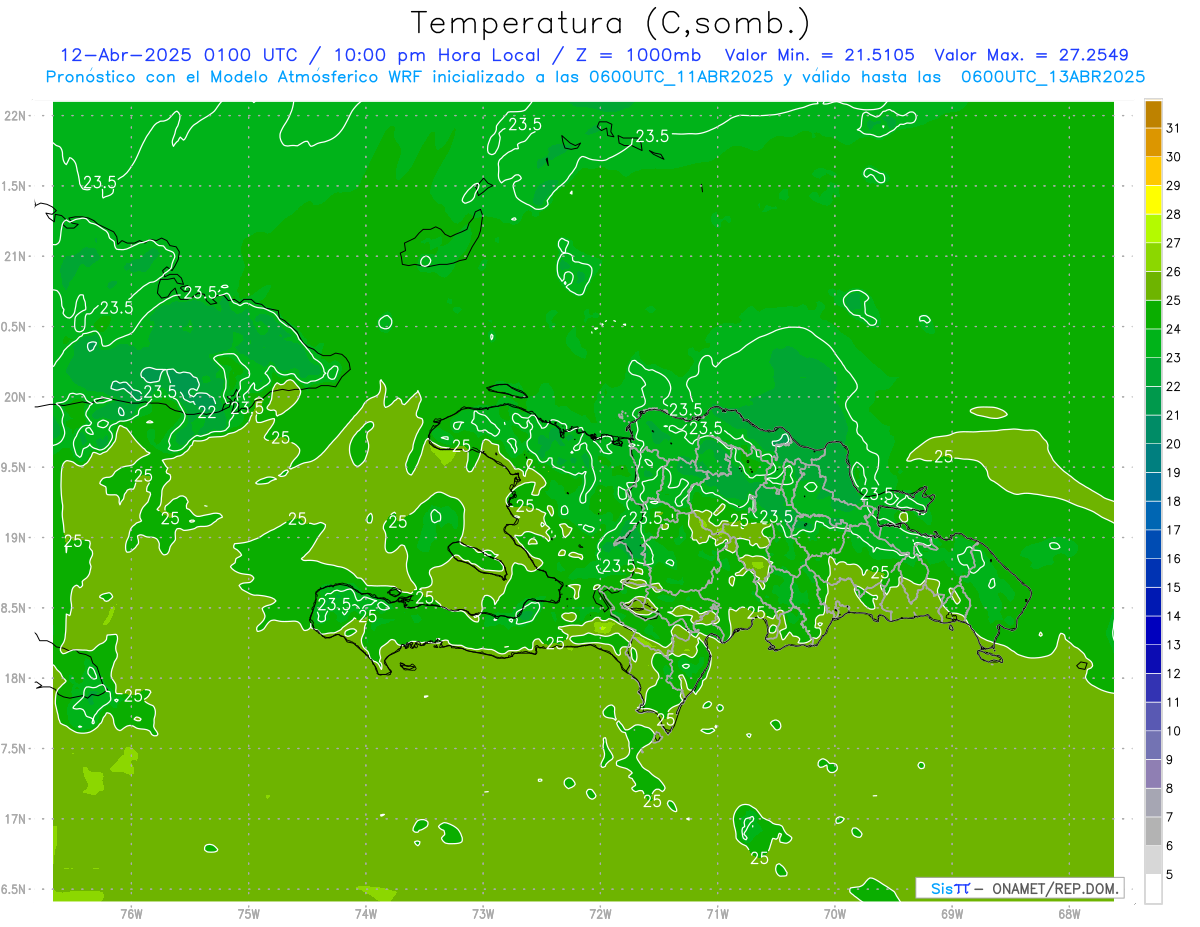Click colorbar label 21
Image resolution: width=1200 pixels, height=927 pixels.
pyautogui.click(x=1174, y=415)
